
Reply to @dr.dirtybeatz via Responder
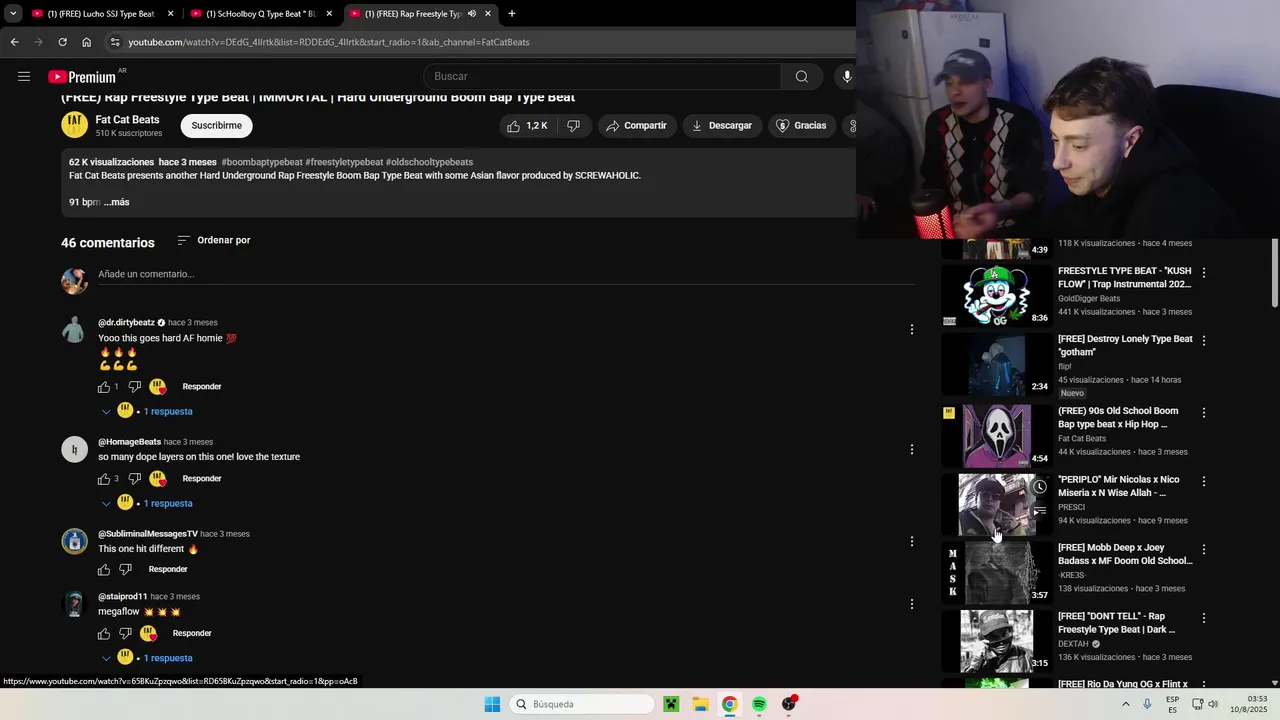pyautogui.click(x=202, y=387)
